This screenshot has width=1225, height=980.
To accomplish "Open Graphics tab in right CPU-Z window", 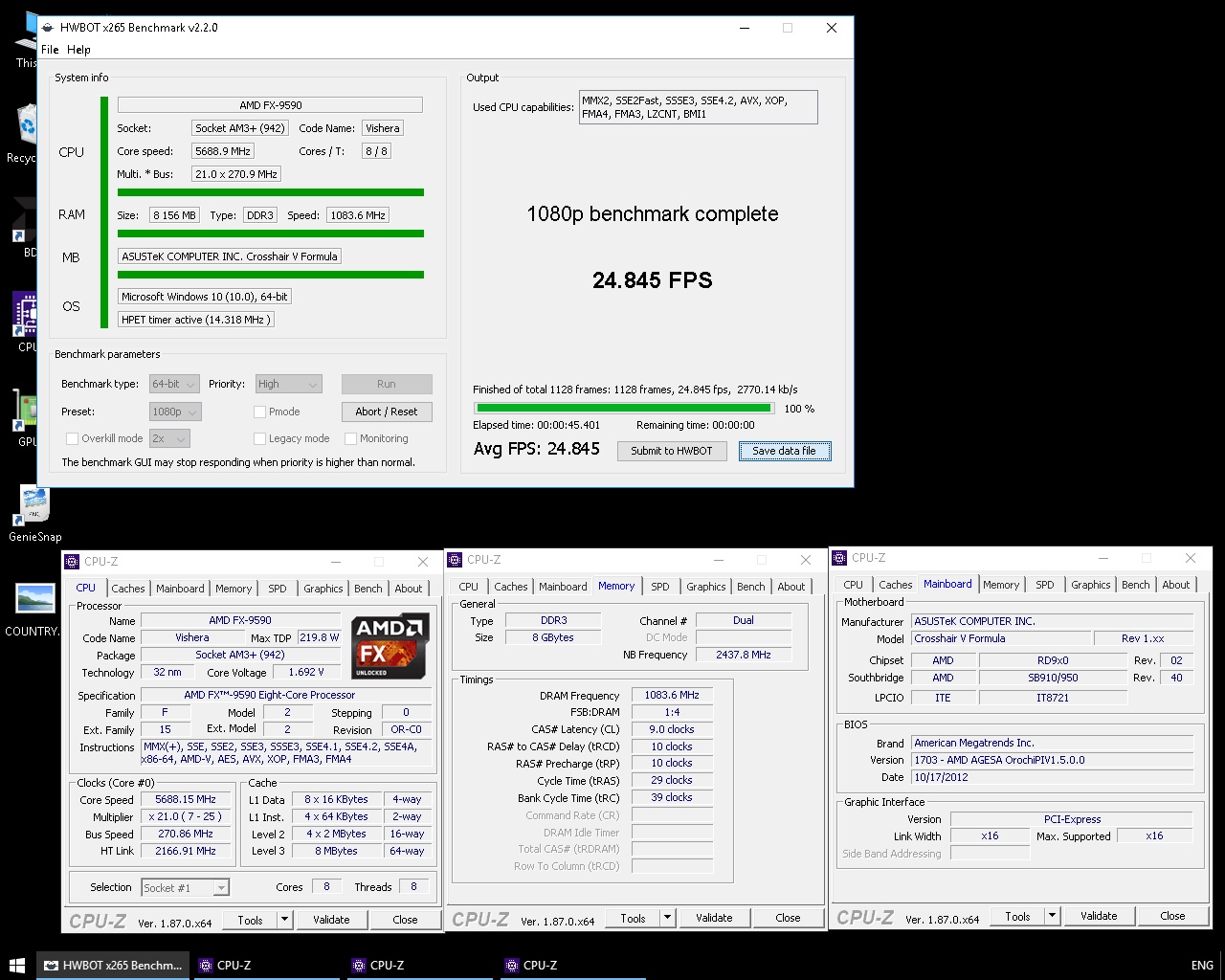I will (x=1091, y=585).
